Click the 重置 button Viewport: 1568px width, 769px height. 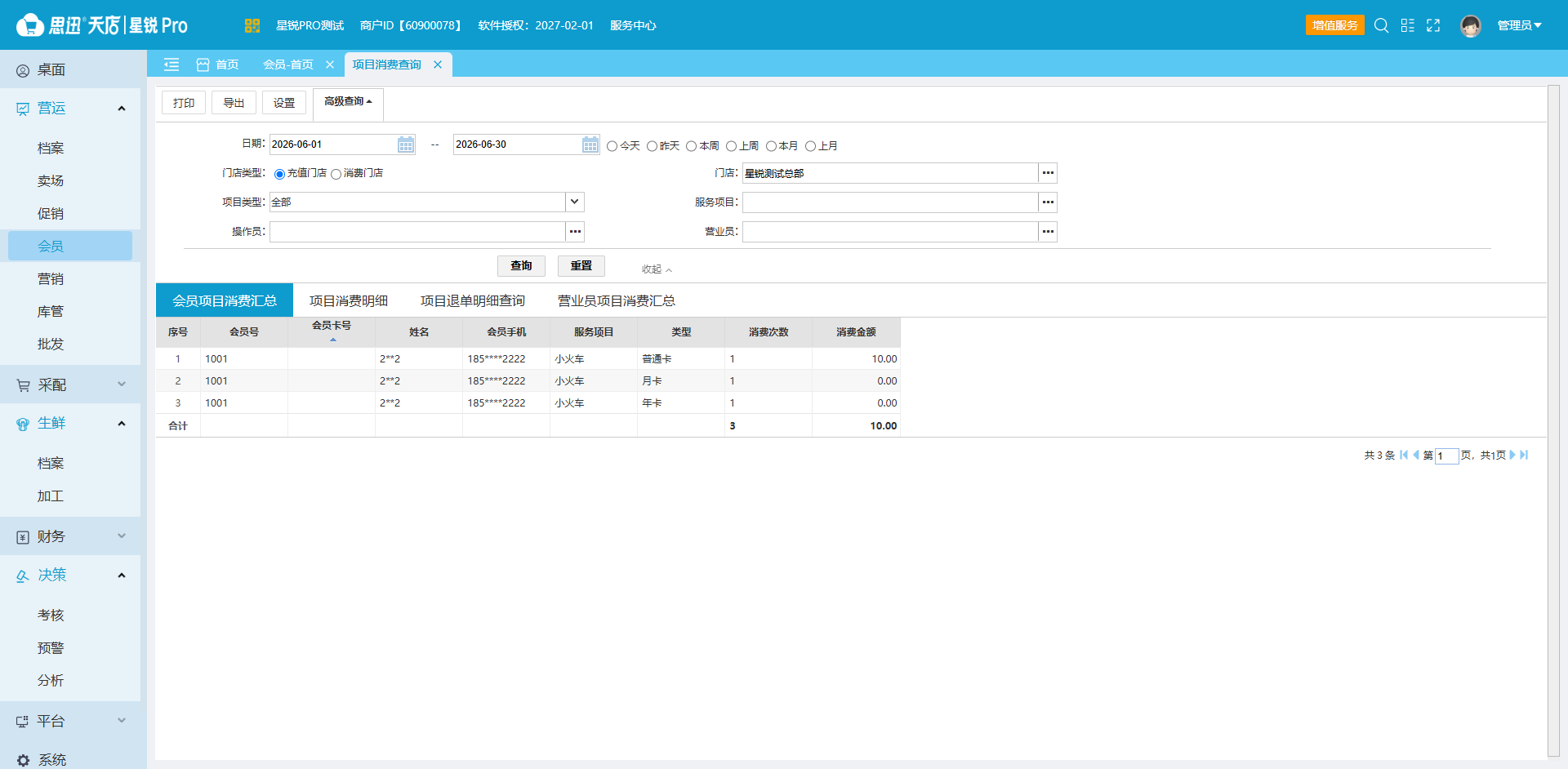(x=581, y=266)
